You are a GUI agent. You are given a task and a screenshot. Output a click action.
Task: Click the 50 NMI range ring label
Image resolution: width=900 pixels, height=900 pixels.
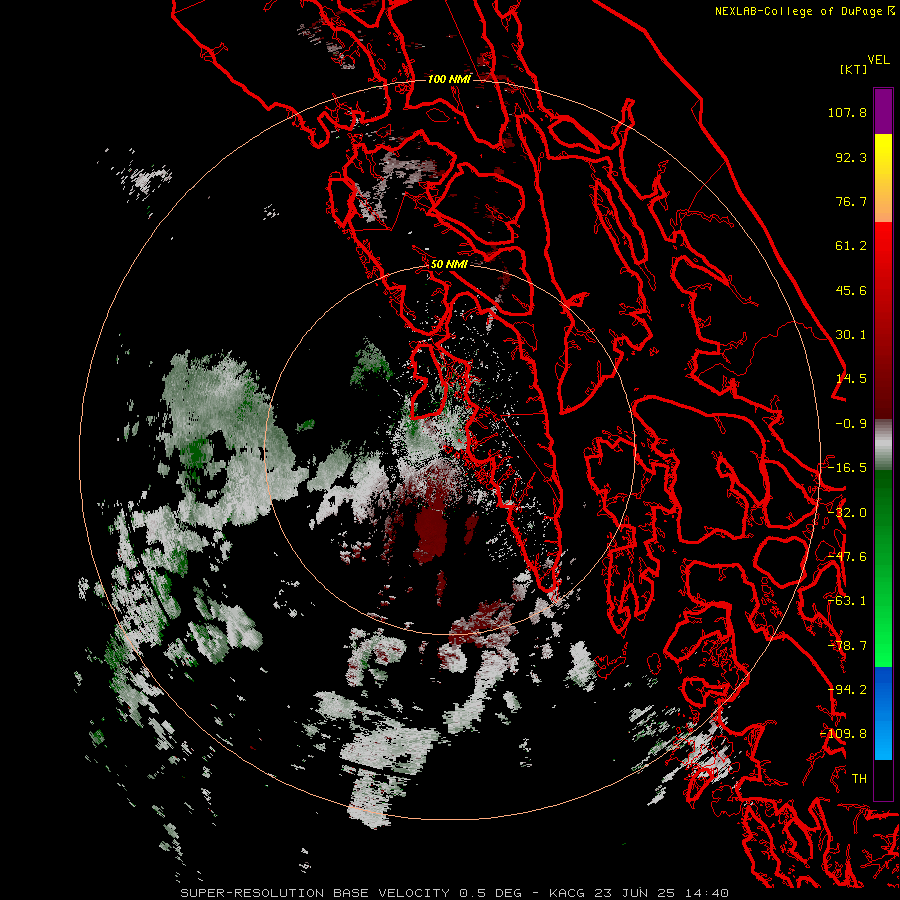(x=449, y=264)
